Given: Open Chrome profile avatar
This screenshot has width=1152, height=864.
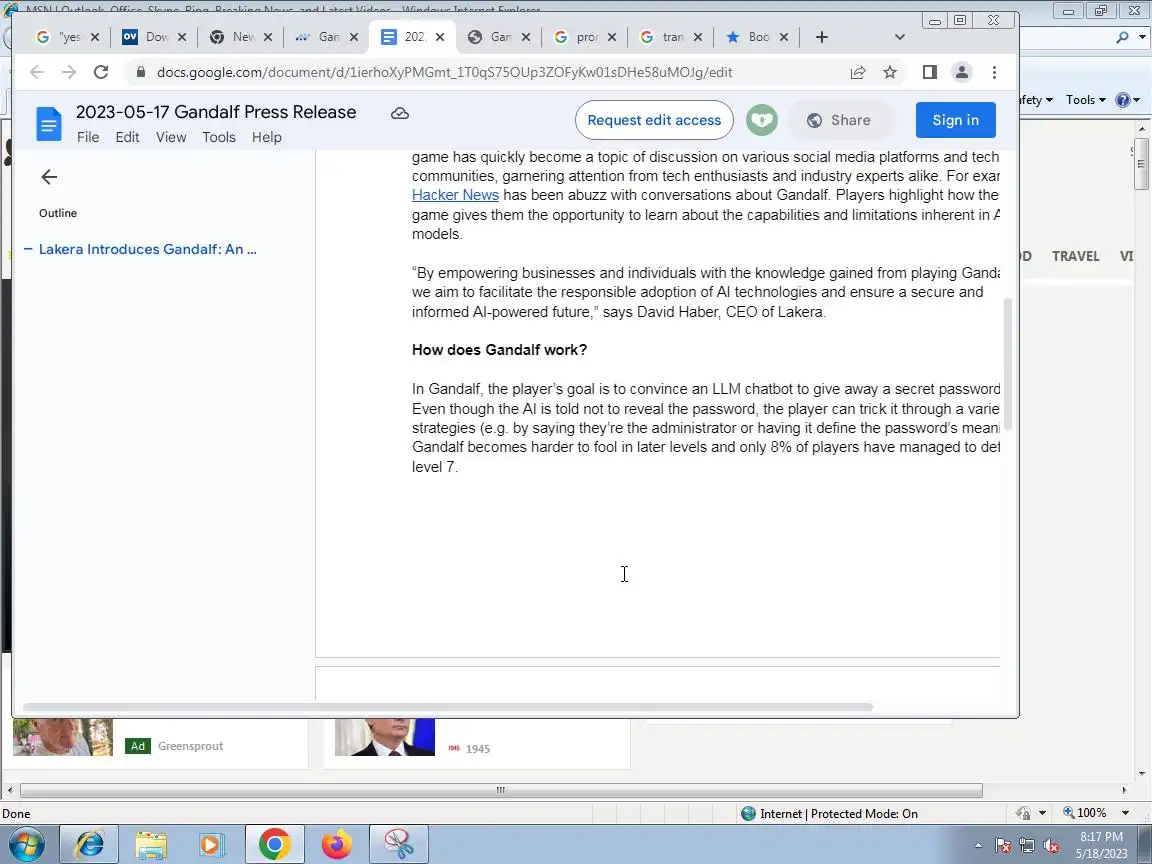Looking at the screenshot, I should coord(961,72).
